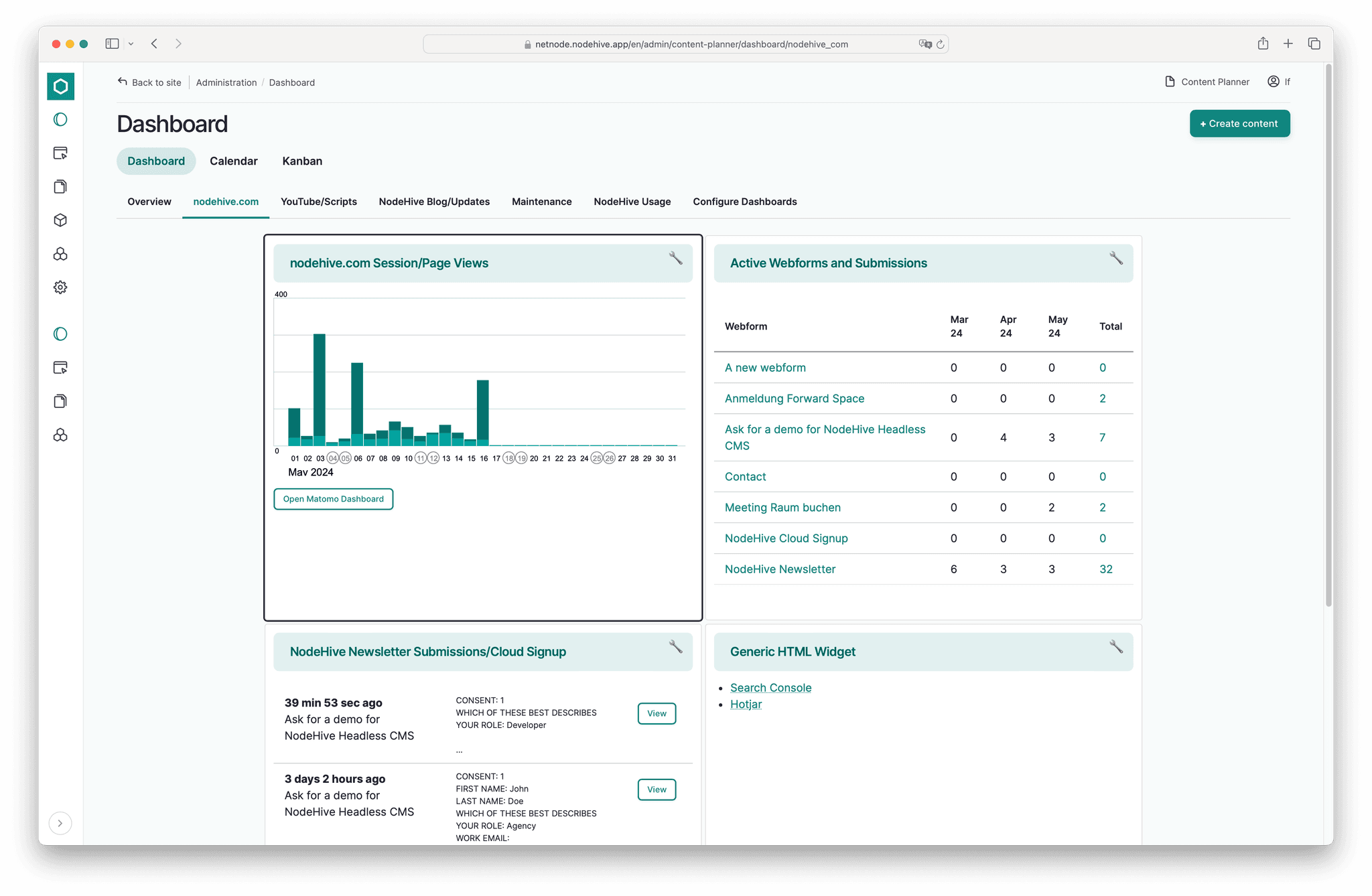This screenshot has width=1372, height=896.
Task: Click the tallest bar for day 03
Action: pyautogui.click(x=320, y=389)
